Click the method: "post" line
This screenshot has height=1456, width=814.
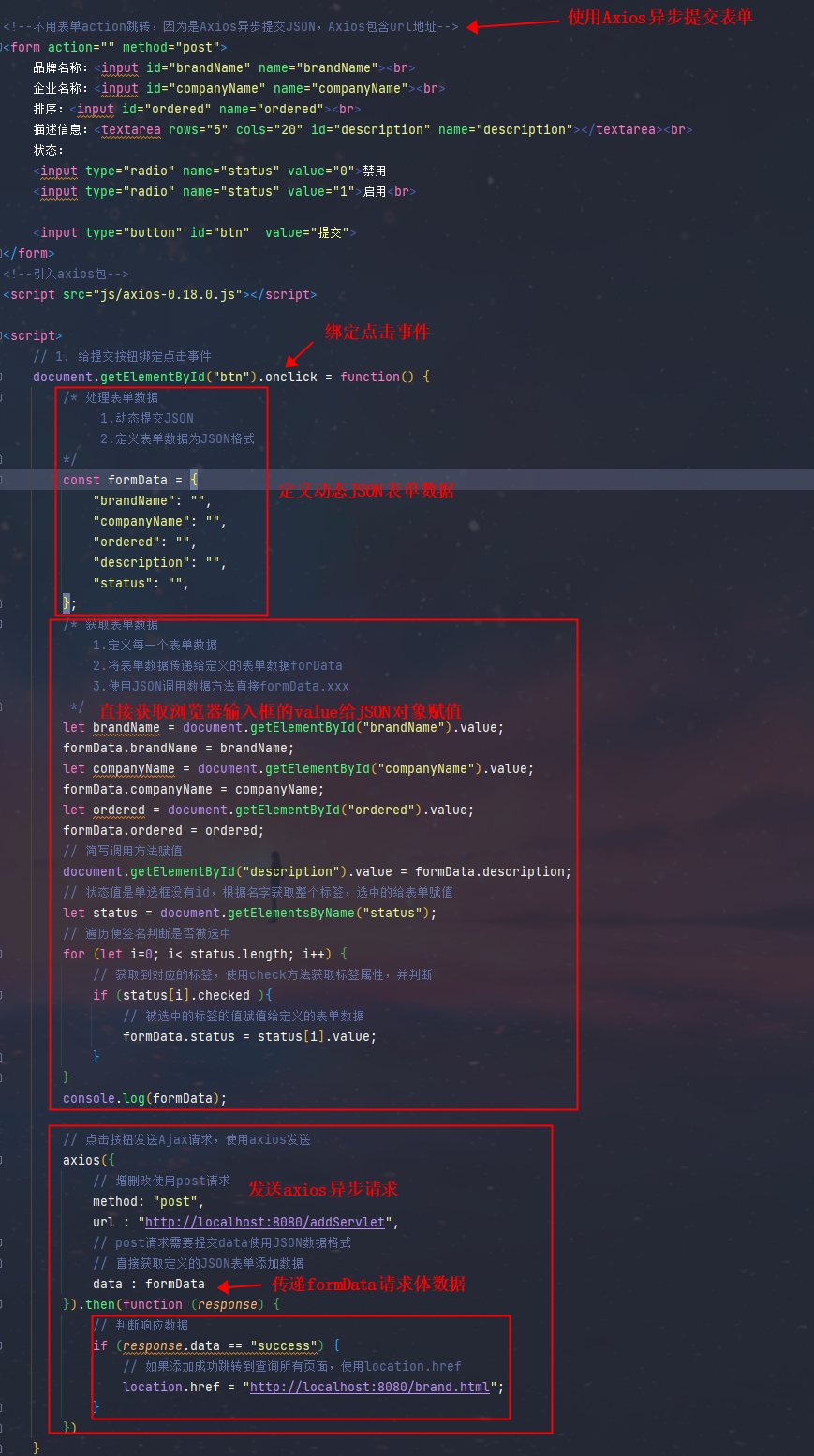[x=148, y=1201]
